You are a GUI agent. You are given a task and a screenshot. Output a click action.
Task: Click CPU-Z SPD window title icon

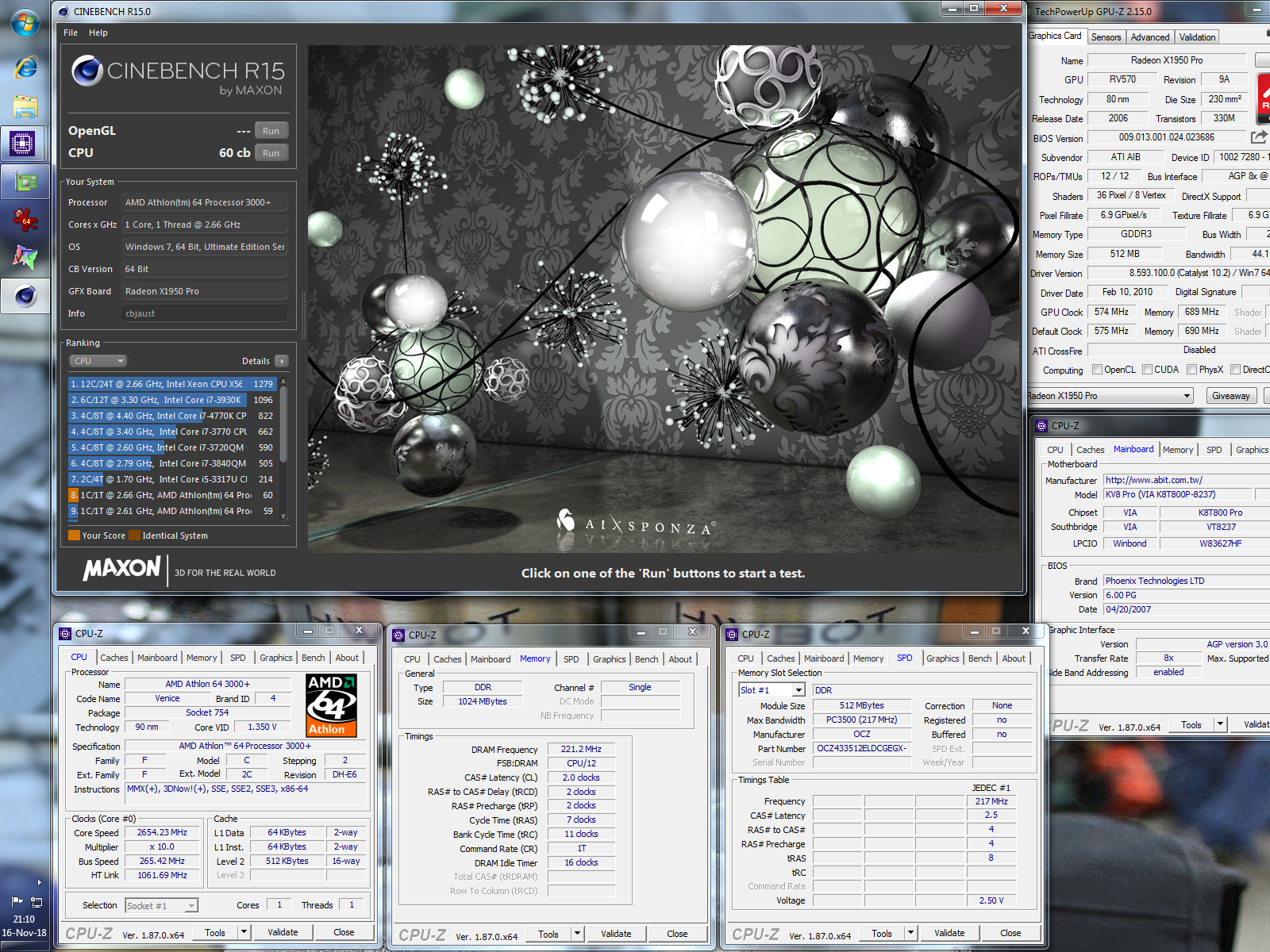(732, 634)
